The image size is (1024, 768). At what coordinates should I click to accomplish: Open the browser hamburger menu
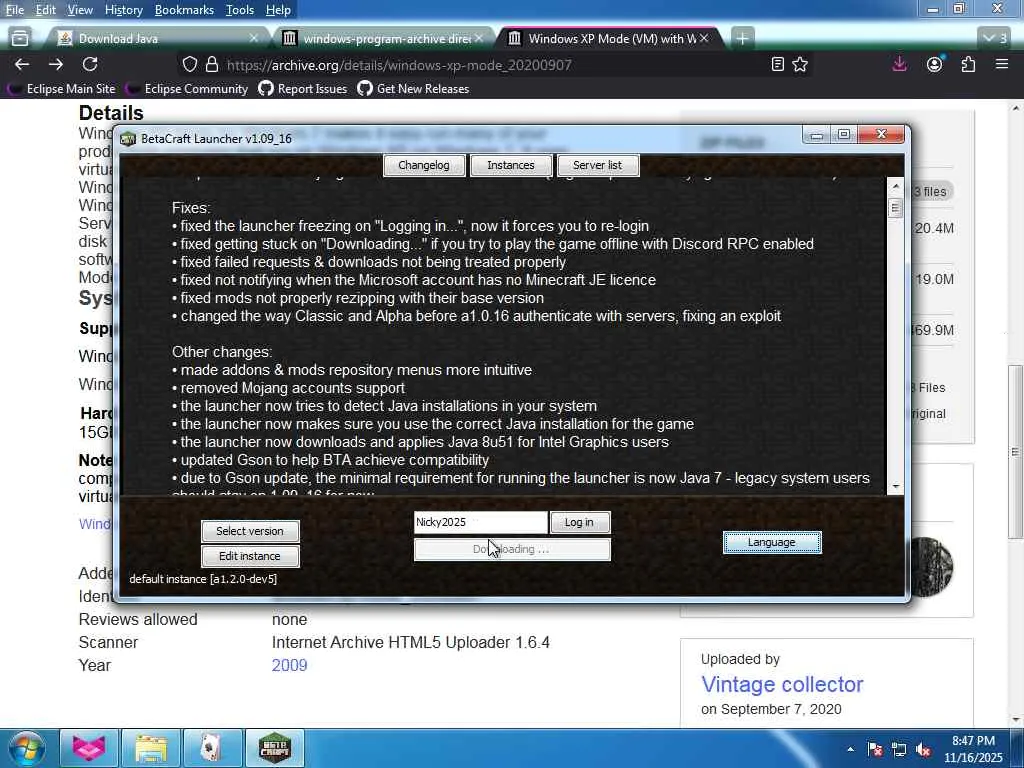tap(1002, 64)
